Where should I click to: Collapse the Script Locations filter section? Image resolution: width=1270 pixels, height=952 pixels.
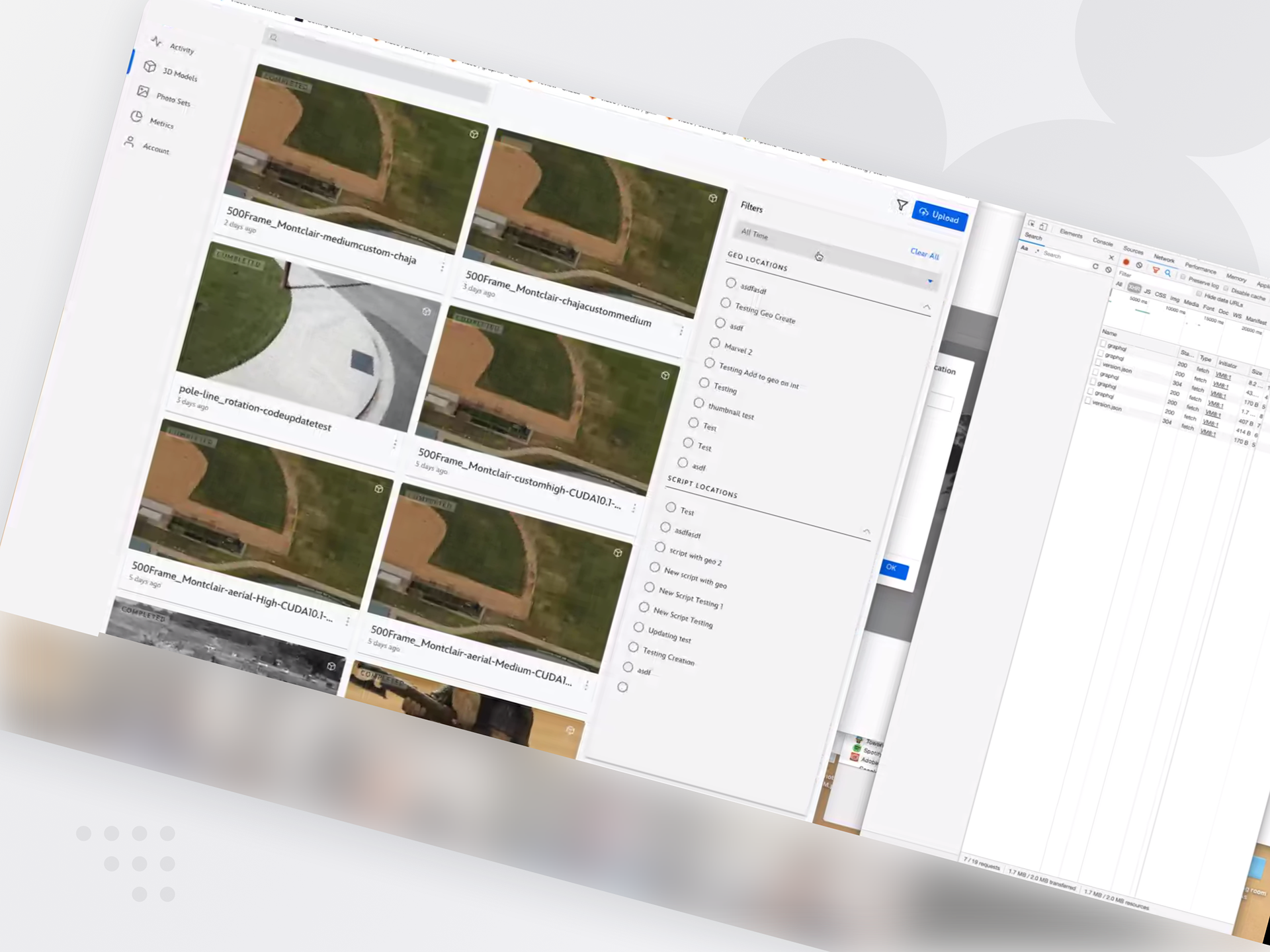click(867, 531)
